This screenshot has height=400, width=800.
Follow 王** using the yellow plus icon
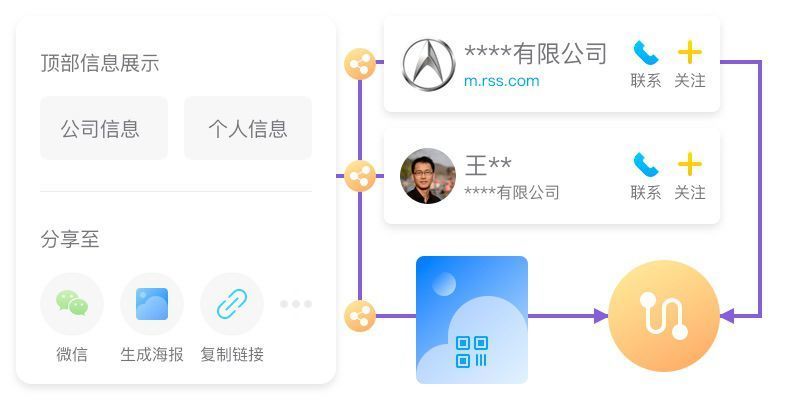tap(690, 164)
